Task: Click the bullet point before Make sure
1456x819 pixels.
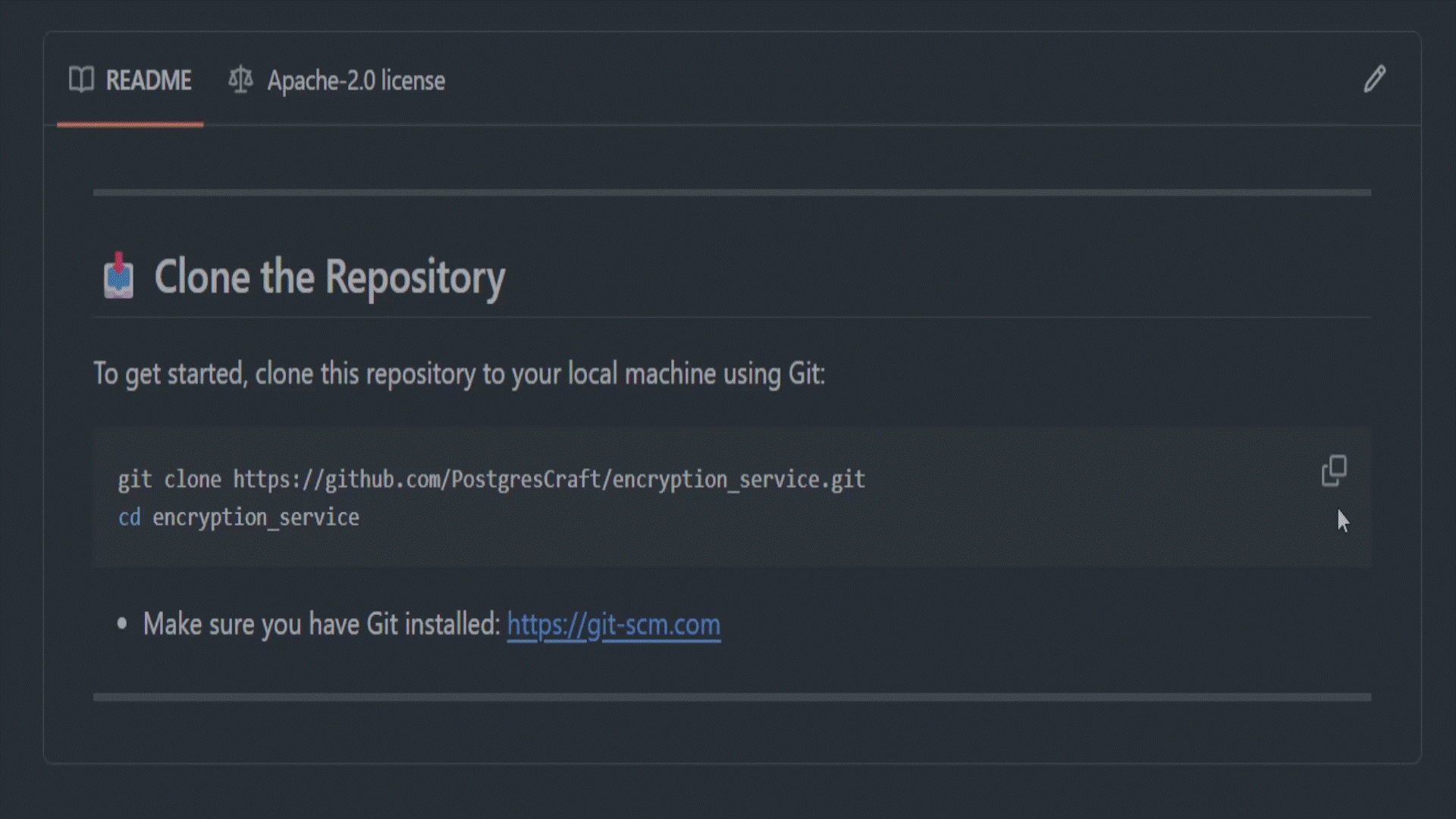Action: coord(122,624)
